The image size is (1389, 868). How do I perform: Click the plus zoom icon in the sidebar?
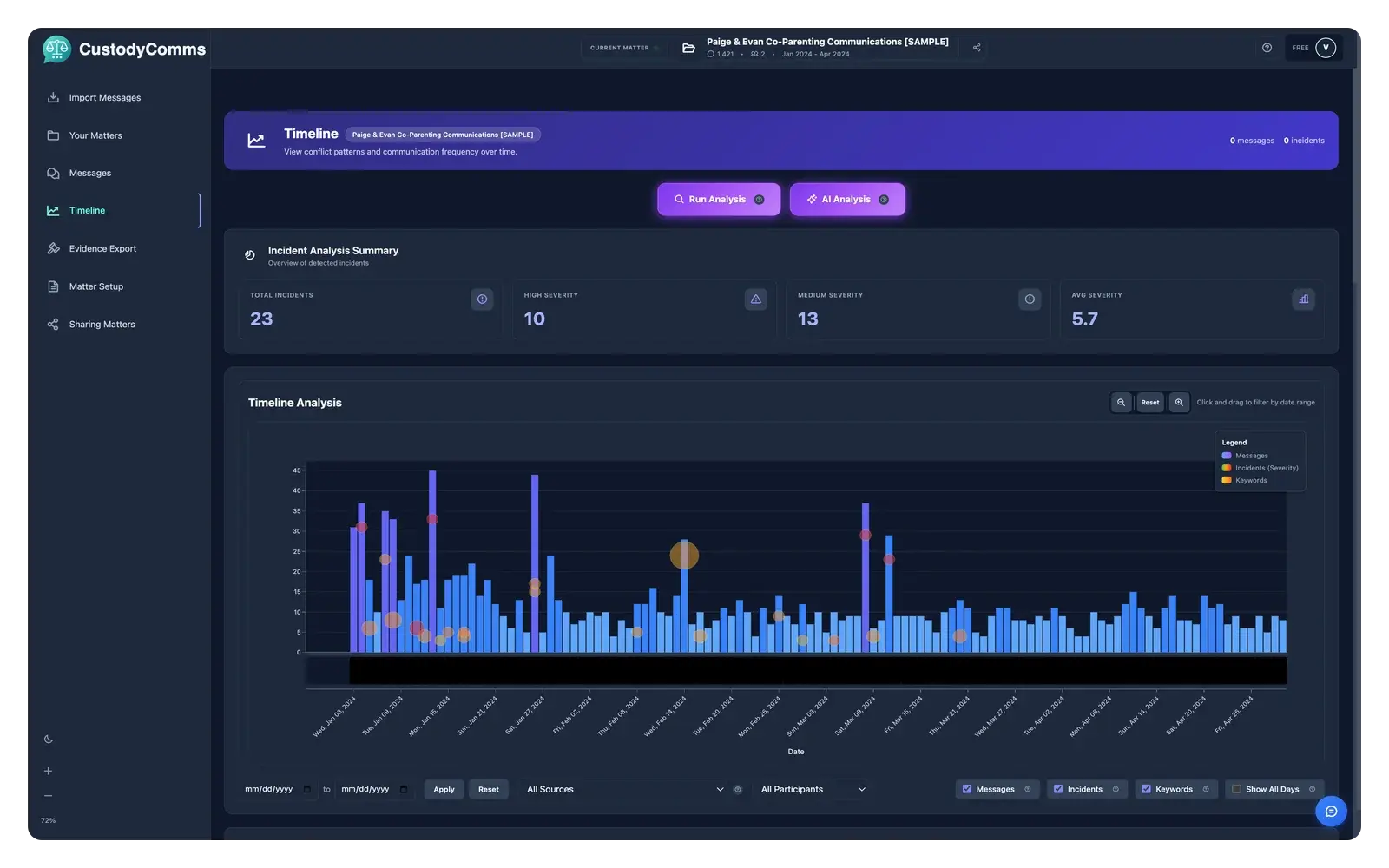pyautogui.click(x=49, y=771)
